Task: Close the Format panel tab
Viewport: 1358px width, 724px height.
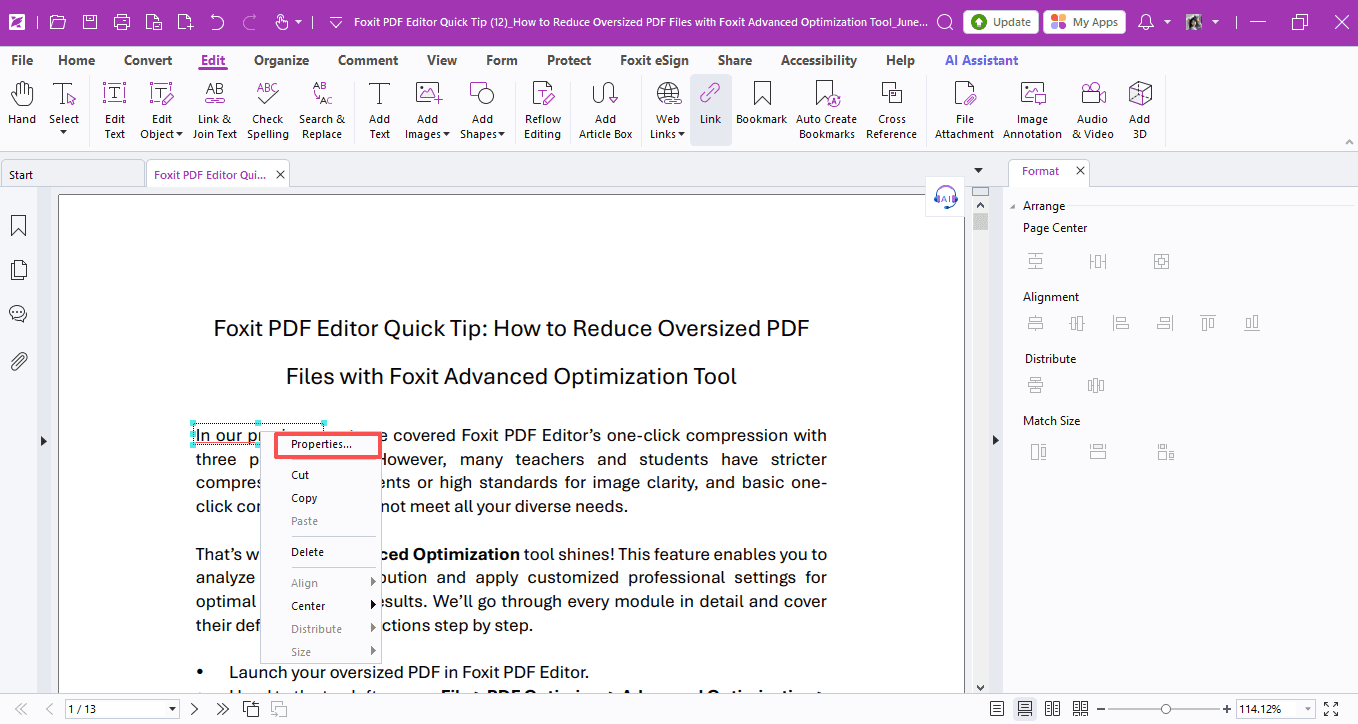Action: tap(1080, 171)
